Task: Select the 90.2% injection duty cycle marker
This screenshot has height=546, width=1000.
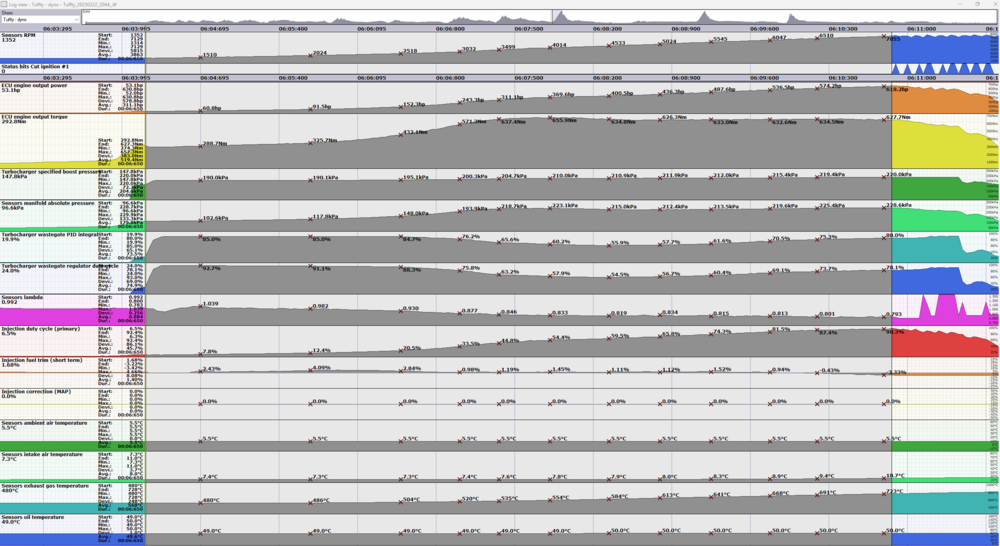Action: point(885,331)
